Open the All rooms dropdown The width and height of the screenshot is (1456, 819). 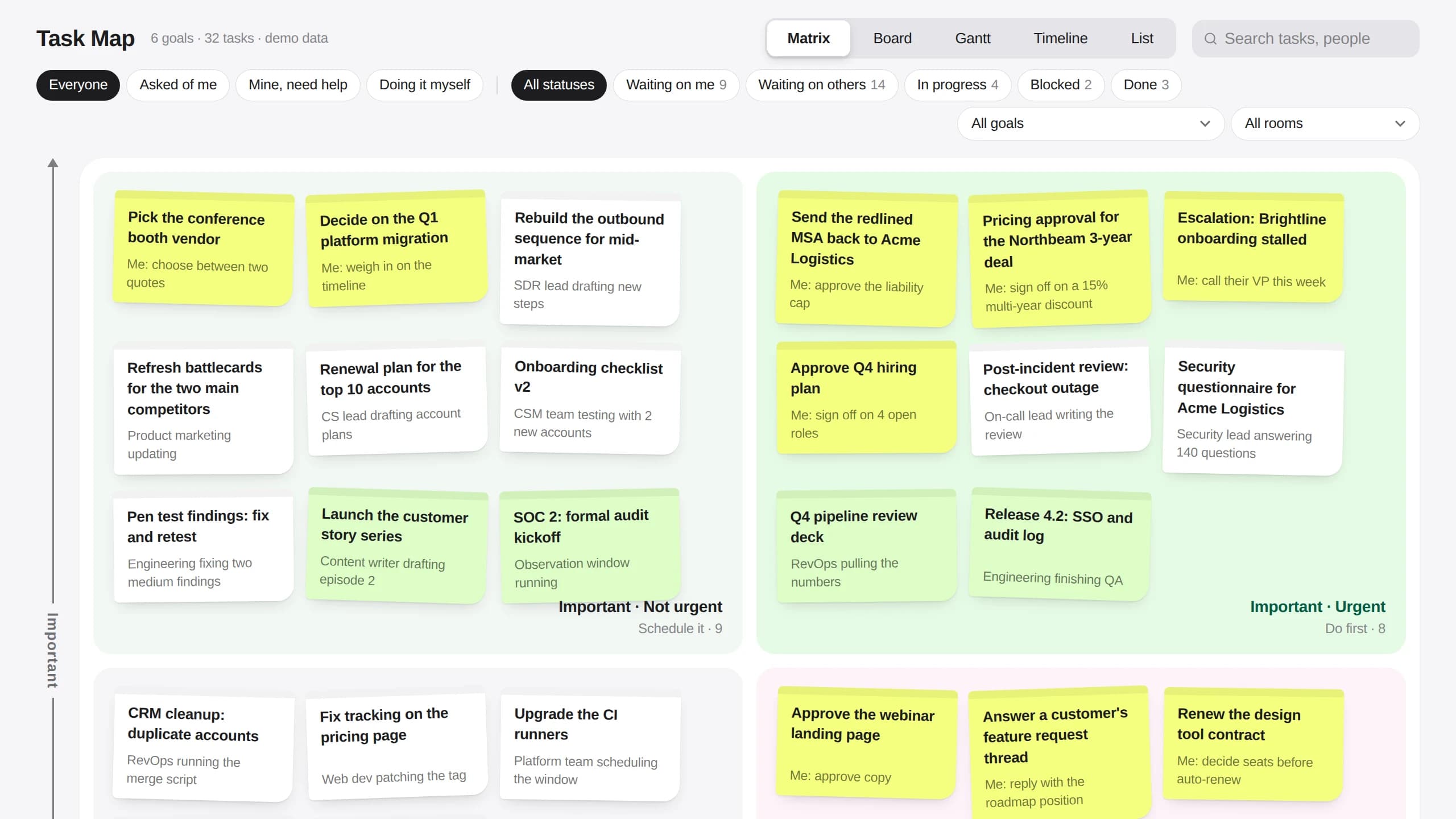coord(1325,123)
